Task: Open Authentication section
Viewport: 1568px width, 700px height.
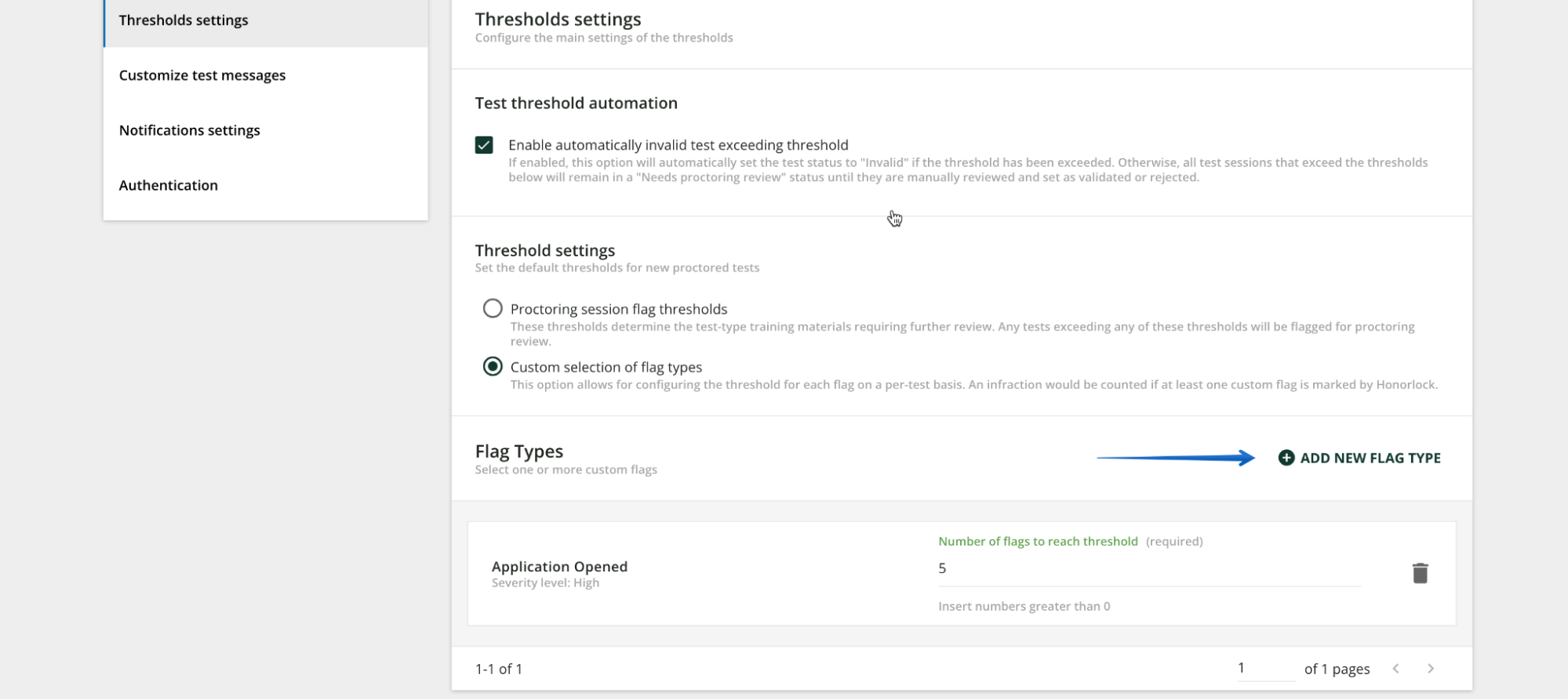Action: pos(266,185)
